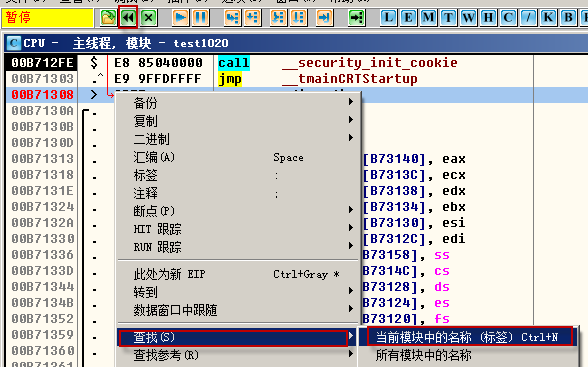The height and width of the screenshot is (367, 588).
Task: Select address 00B71313 row
Action: click(42, 159)
